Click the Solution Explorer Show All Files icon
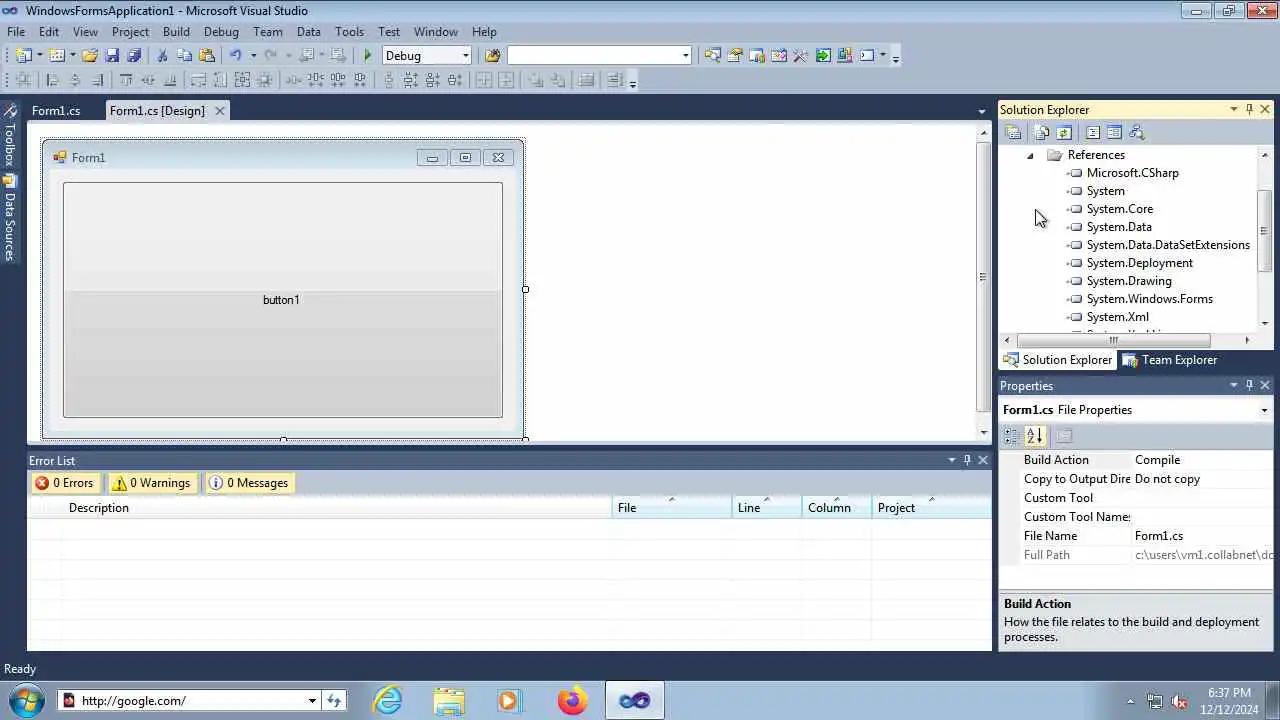This screenshot has height=720, width=1280. coord(1042,133)
